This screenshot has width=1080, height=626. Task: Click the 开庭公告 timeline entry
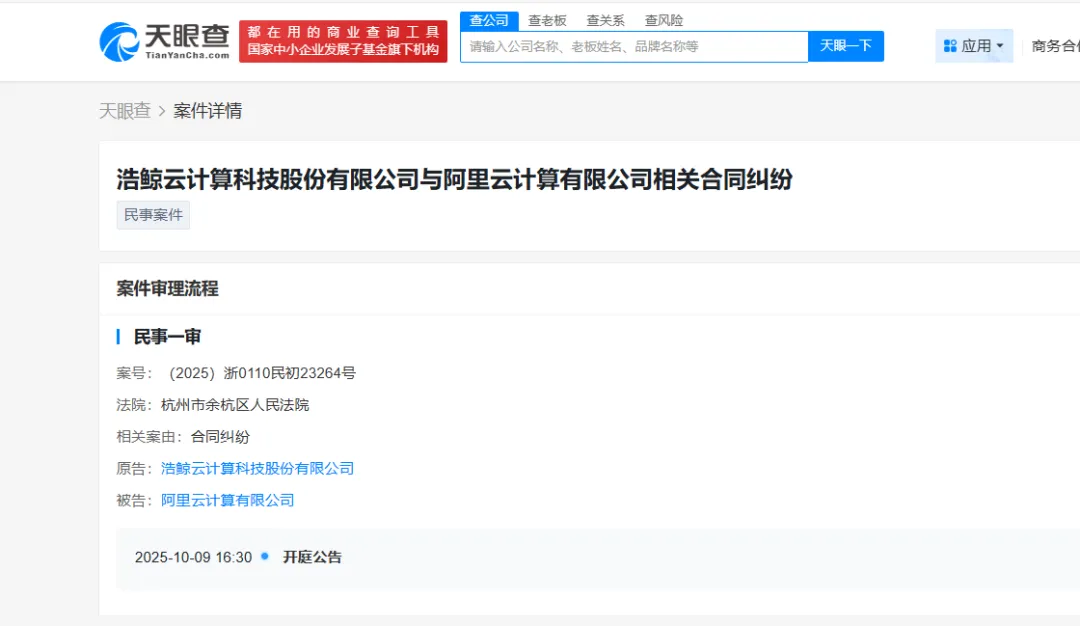click(312, 557)
